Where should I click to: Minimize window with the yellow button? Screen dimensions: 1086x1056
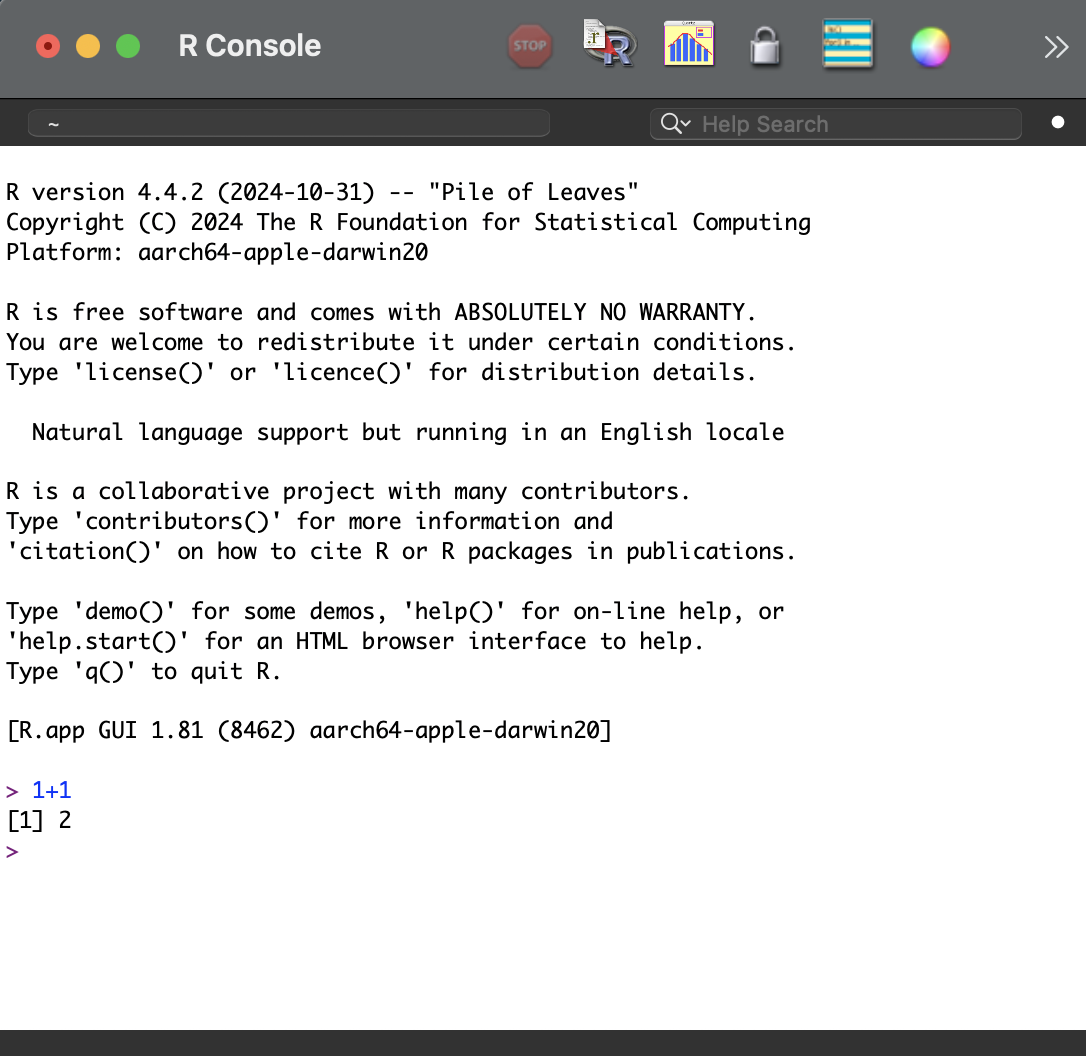pyautogui.click(x=88, y=46)
